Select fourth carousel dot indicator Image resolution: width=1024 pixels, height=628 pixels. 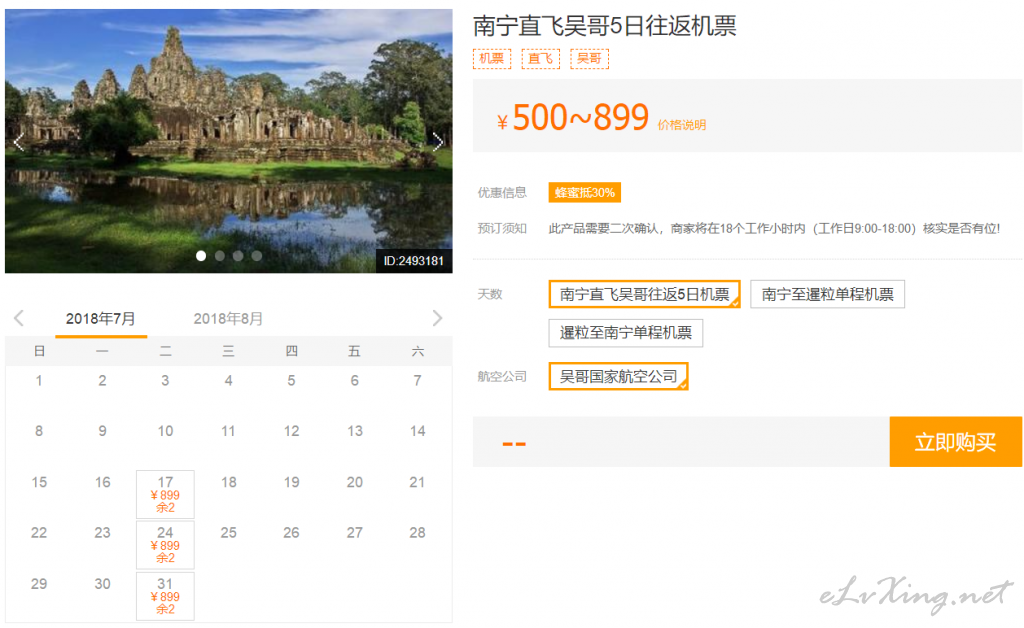tap(257, 256)
